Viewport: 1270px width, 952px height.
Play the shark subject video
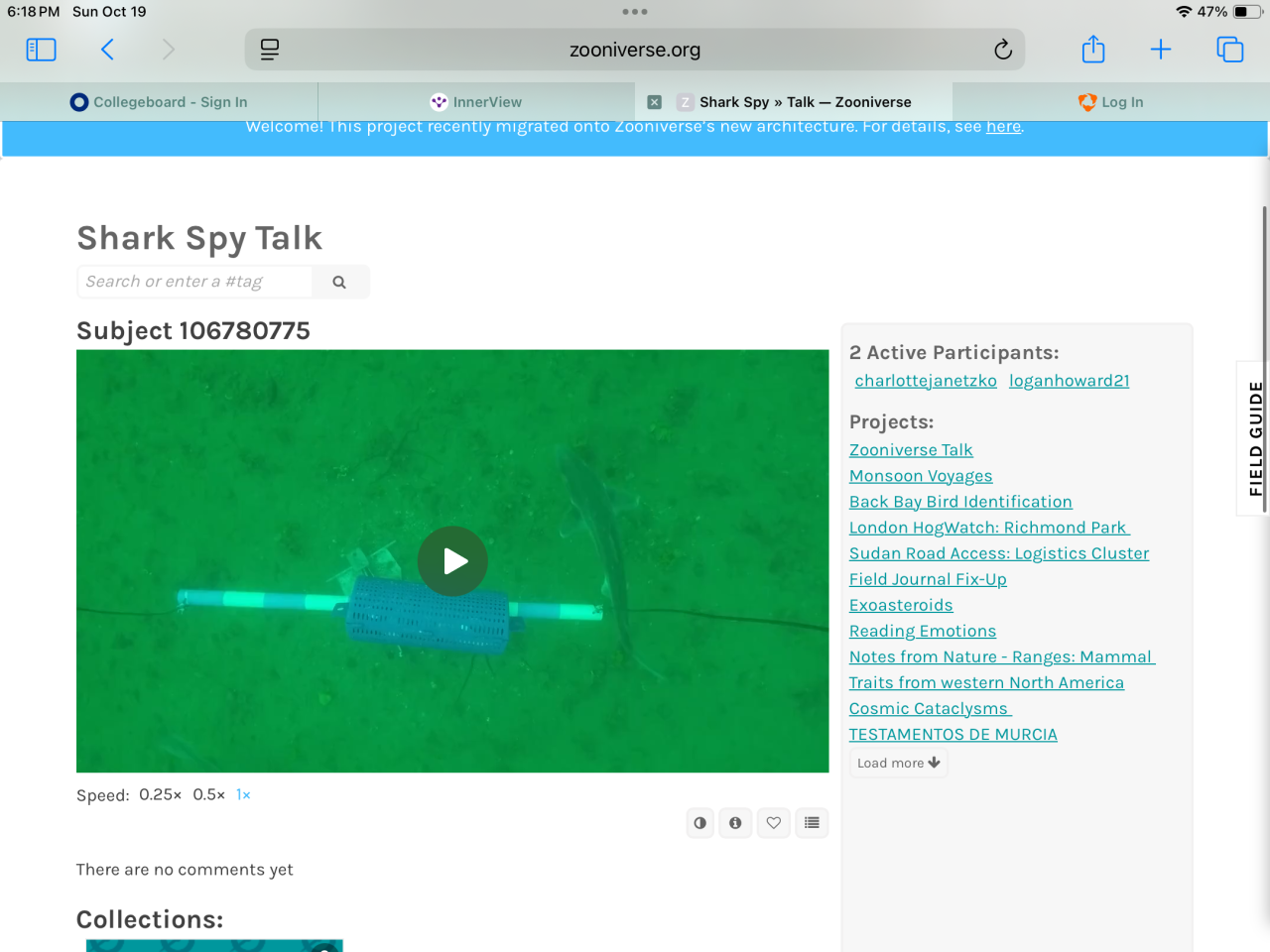click(452, 561)
